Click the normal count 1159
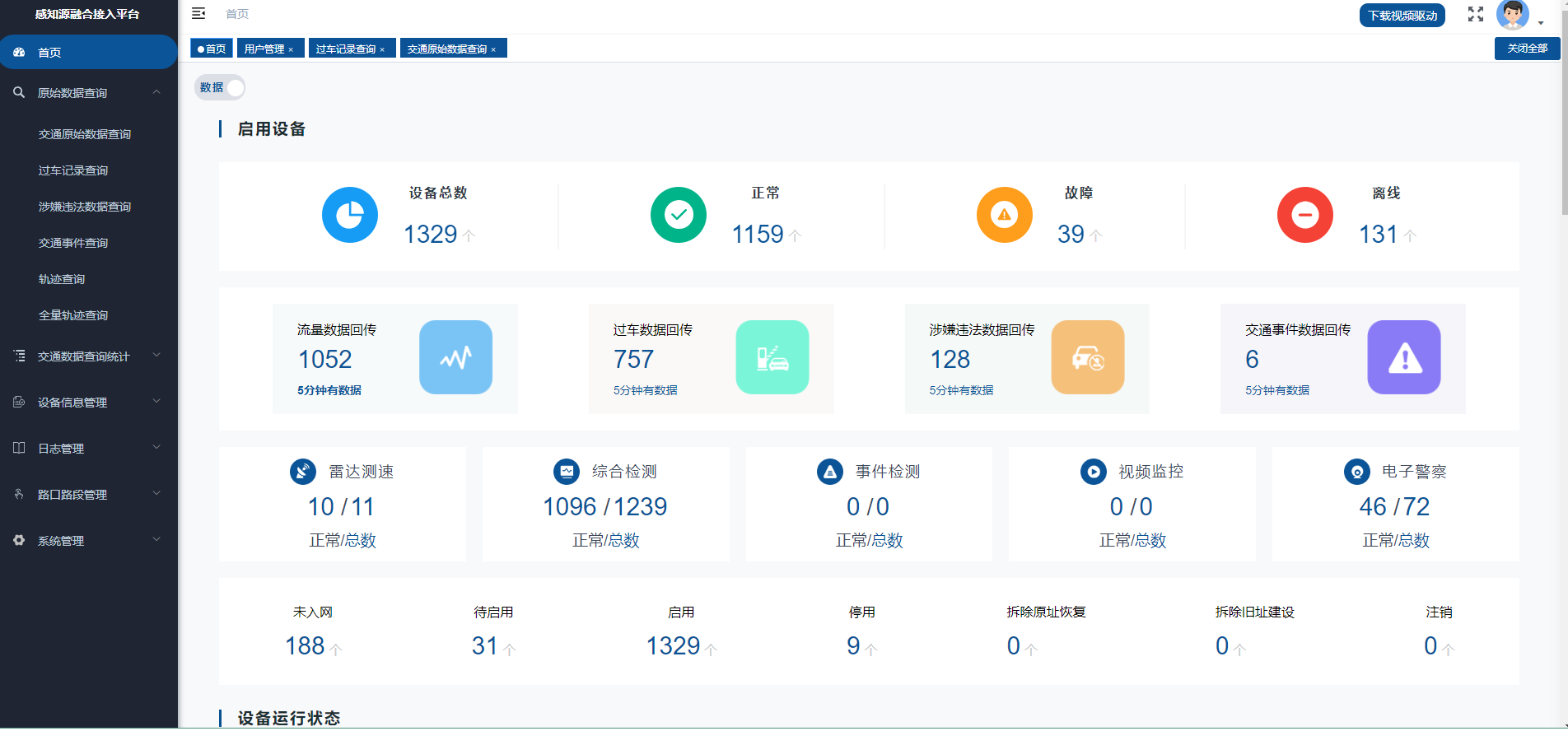The height and width of the screenshot is (731, 1568). (x=758, y=235)
